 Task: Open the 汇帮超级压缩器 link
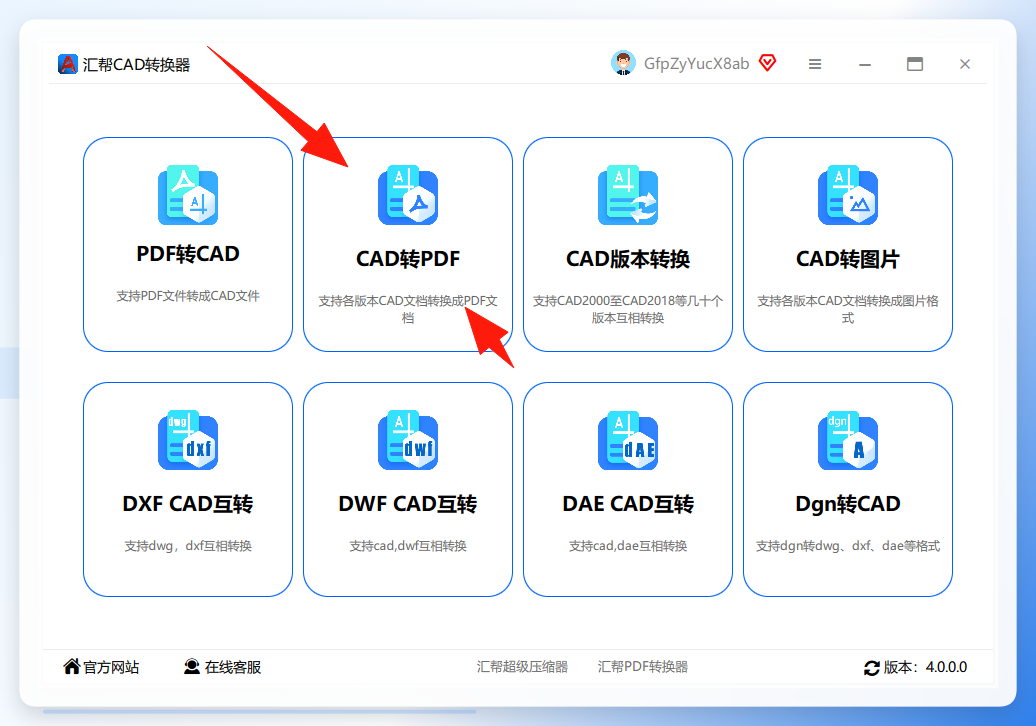point(522,667)
